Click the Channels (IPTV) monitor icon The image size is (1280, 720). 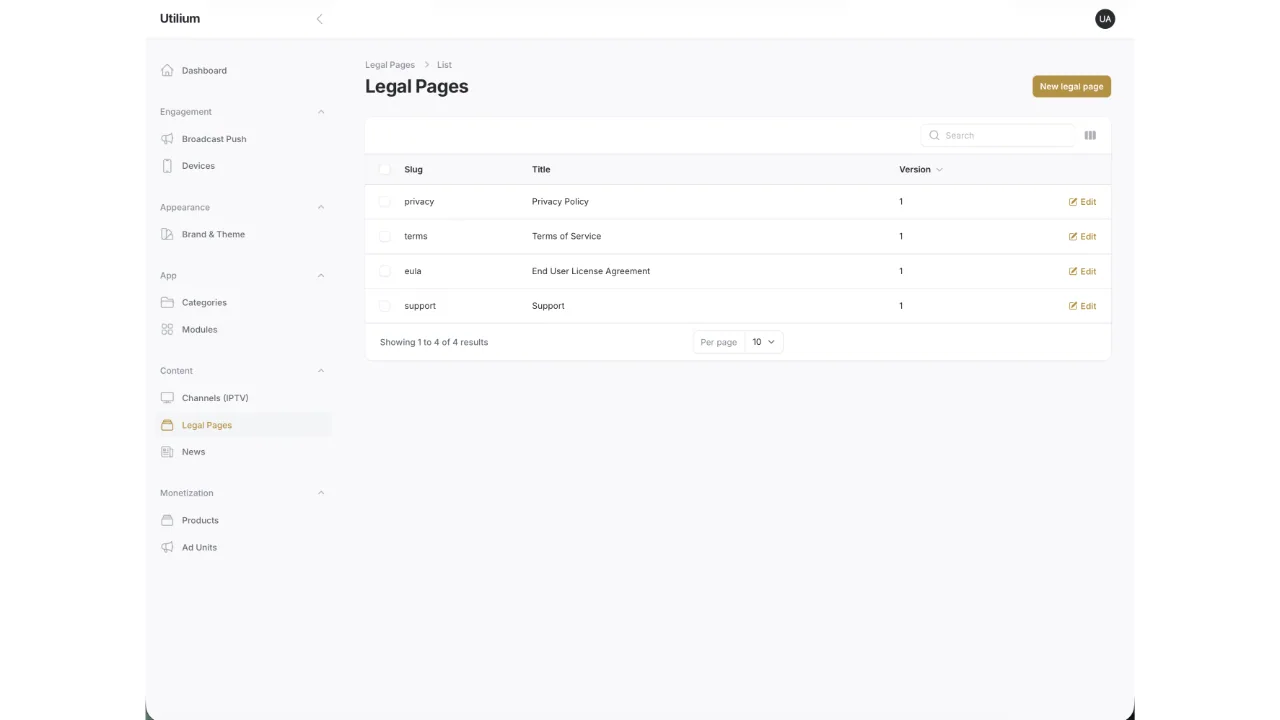[x=167, y=398]
